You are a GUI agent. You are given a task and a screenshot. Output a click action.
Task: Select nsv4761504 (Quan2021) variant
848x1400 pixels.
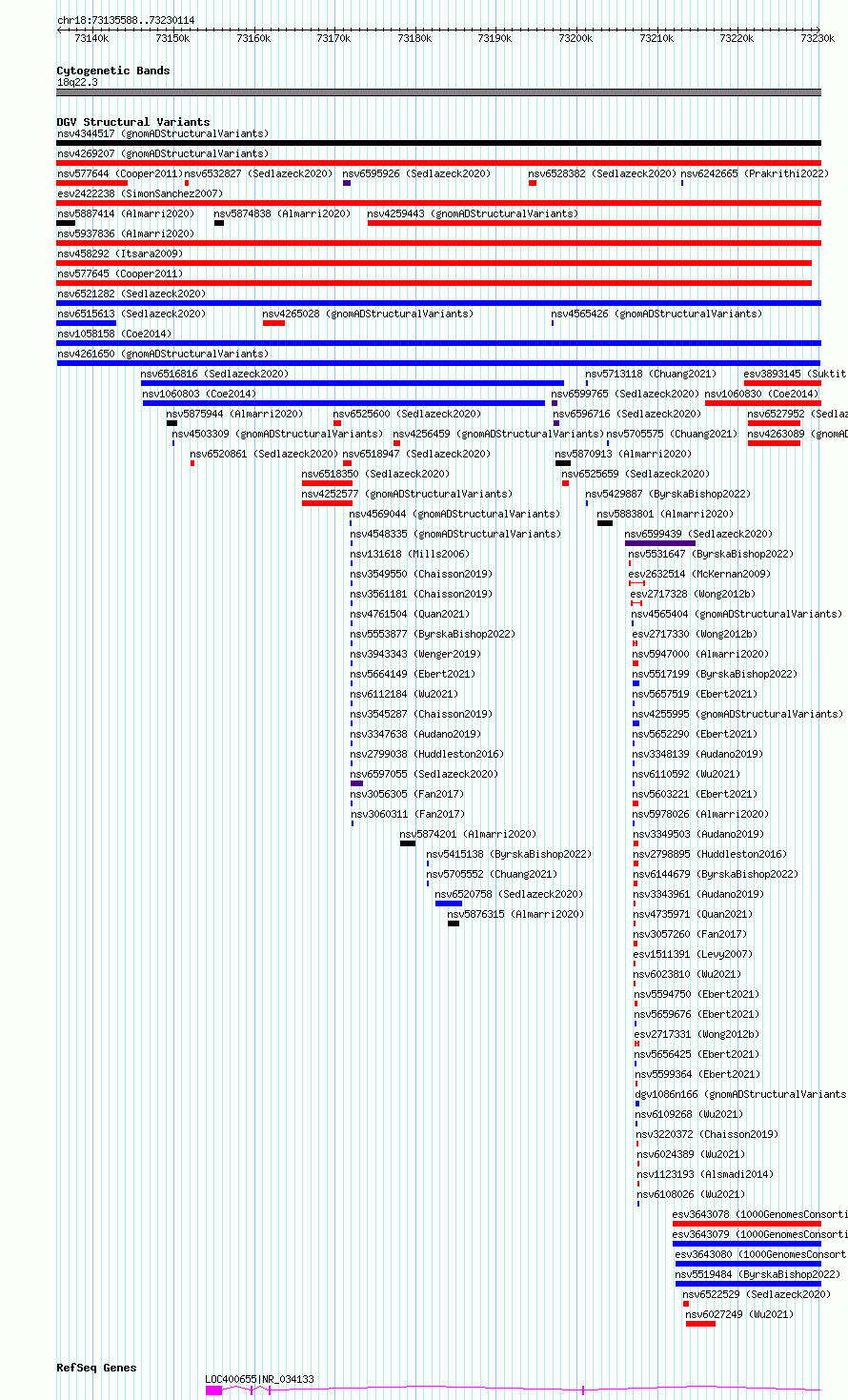410,615
